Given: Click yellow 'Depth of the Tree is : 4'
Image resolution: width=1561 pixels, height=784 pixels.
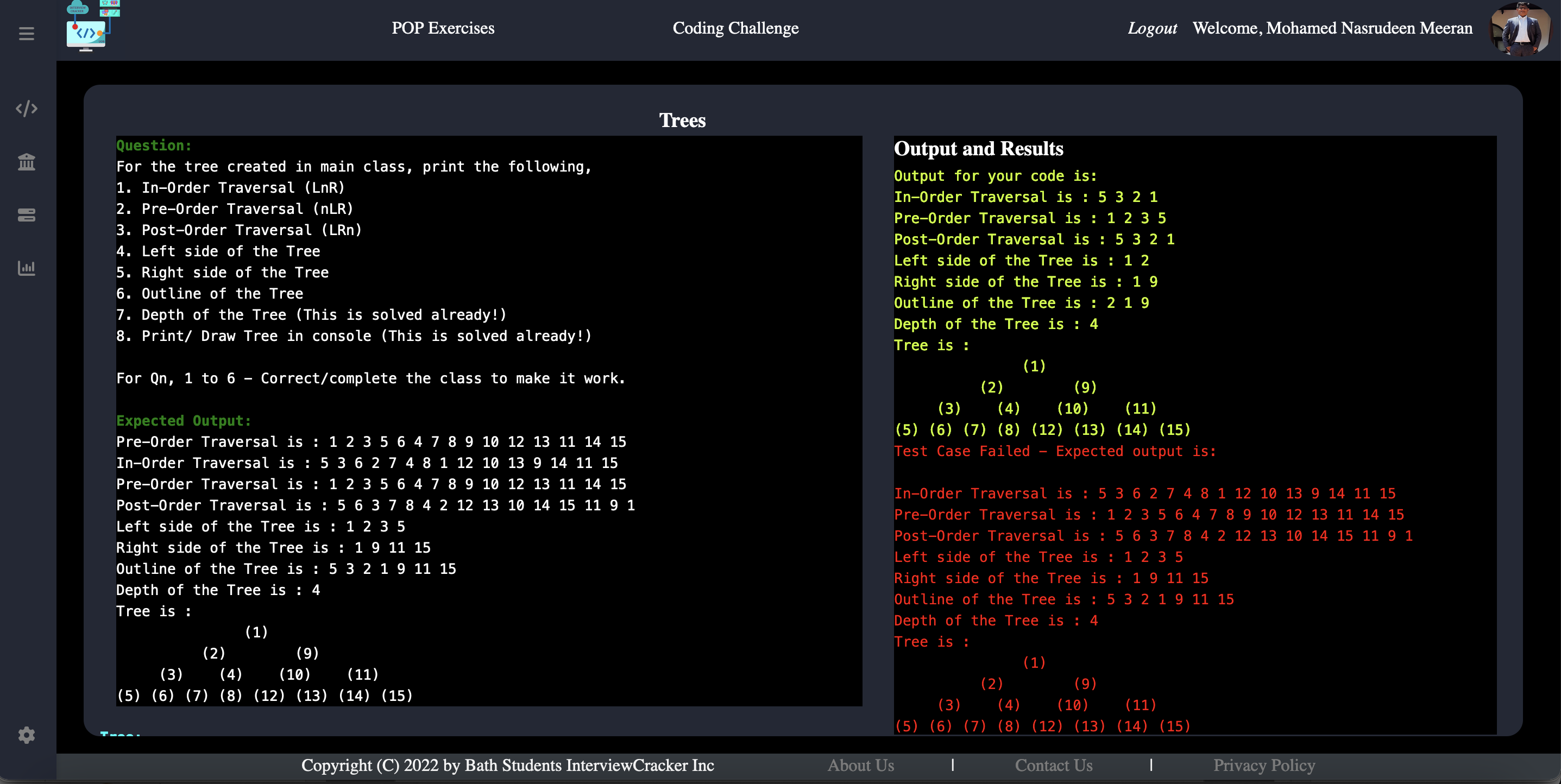Looking at the screenshot, I should [x=996, y=324].
